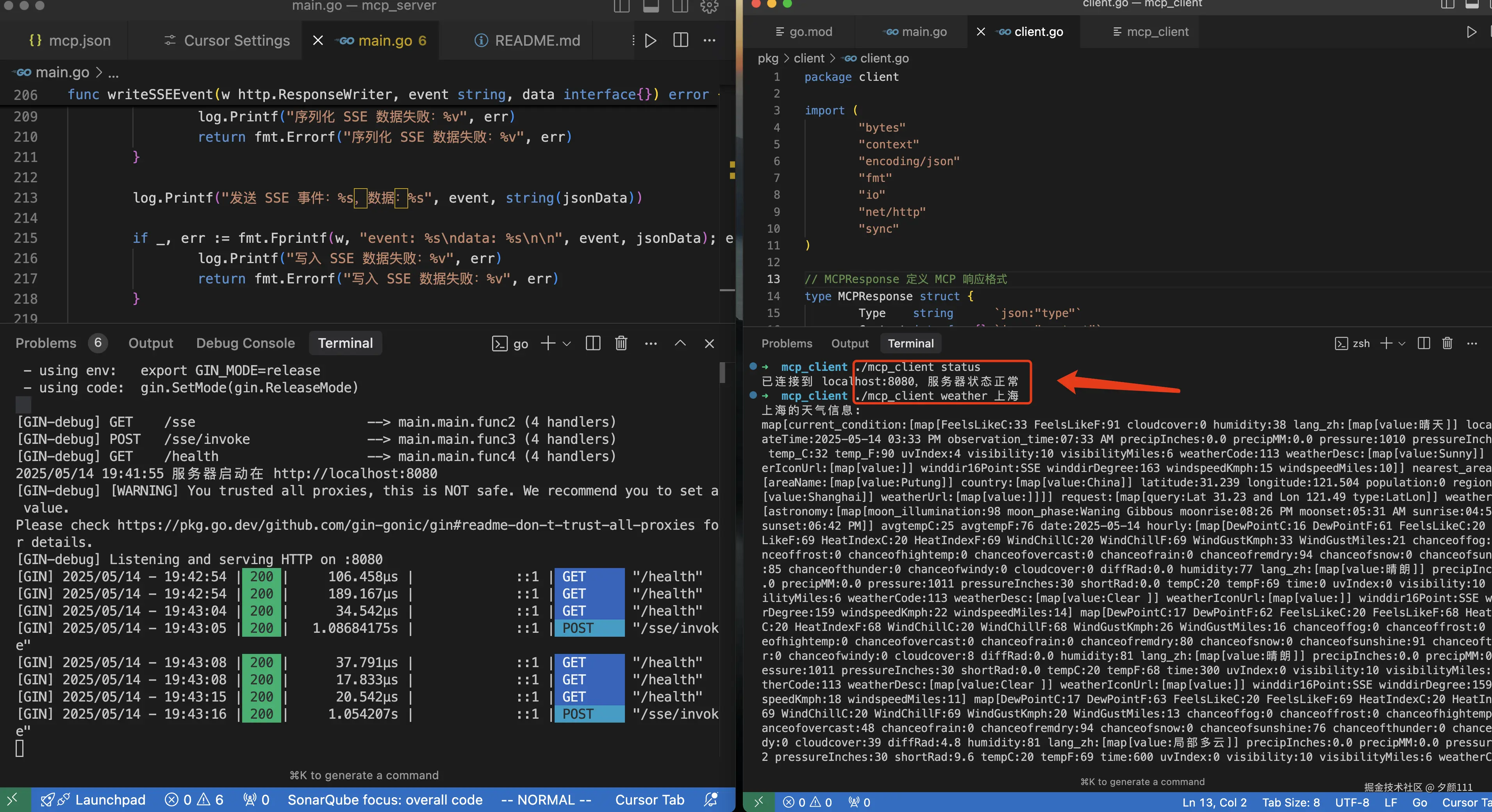This screenshot has width=1492, height=812.
Task: Split the left terminal panel
Action: 593,343
